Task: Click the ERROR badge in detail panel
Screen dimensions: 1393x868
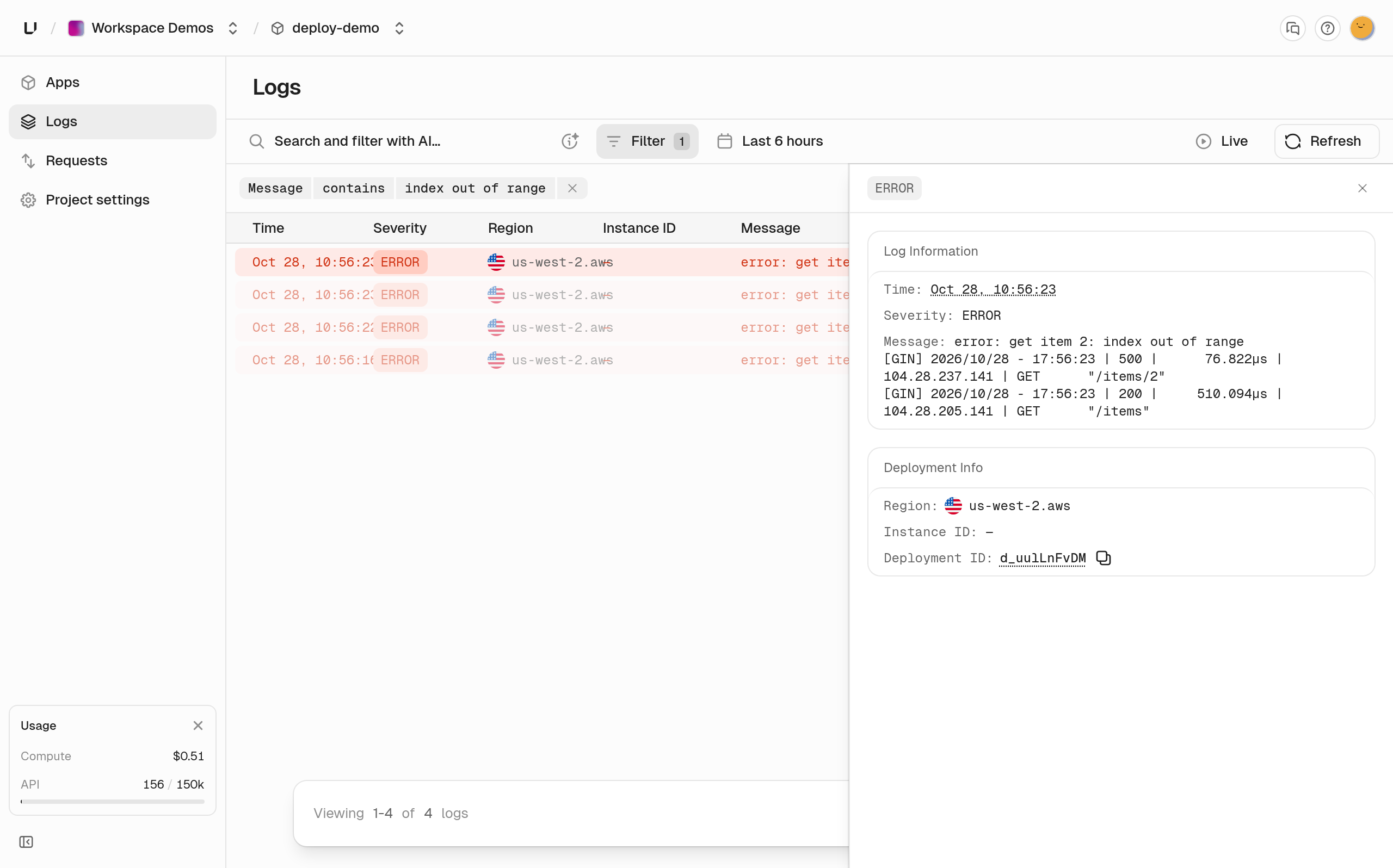Action: coord(894,188)
